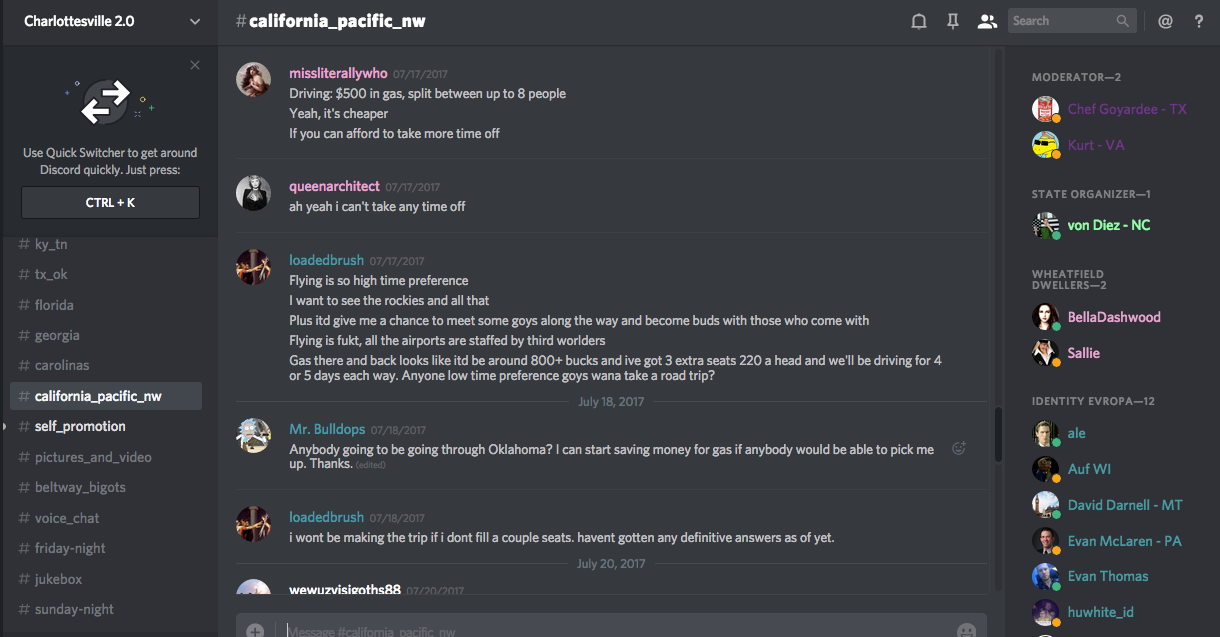This screenshot has width=1220, height=637.
Task: Open the voice_chat channel
Action: click(x=67, y=518)
